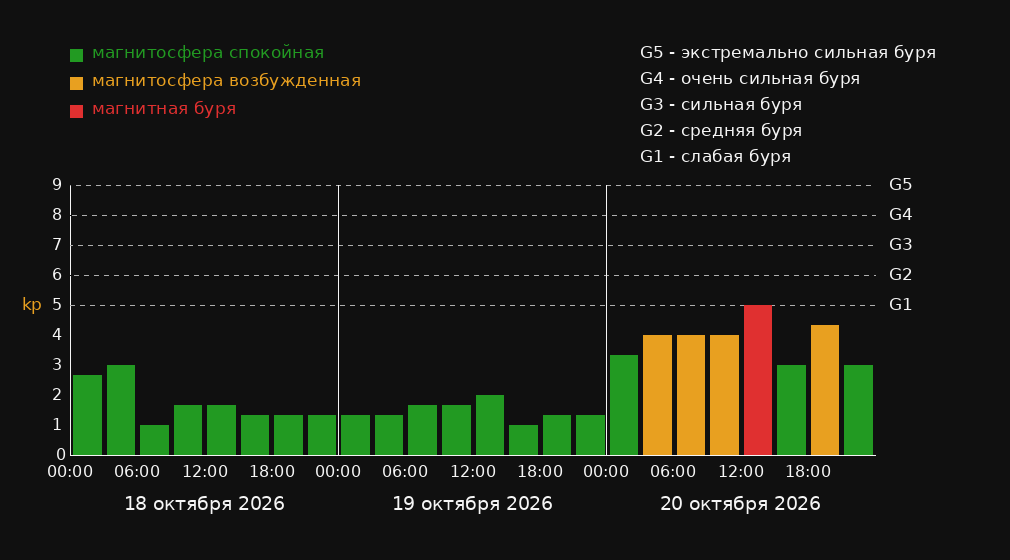Click the y-axis value 9
Image resolution: width=1010 pixels, height=560 pixels.
coord(57,185)
